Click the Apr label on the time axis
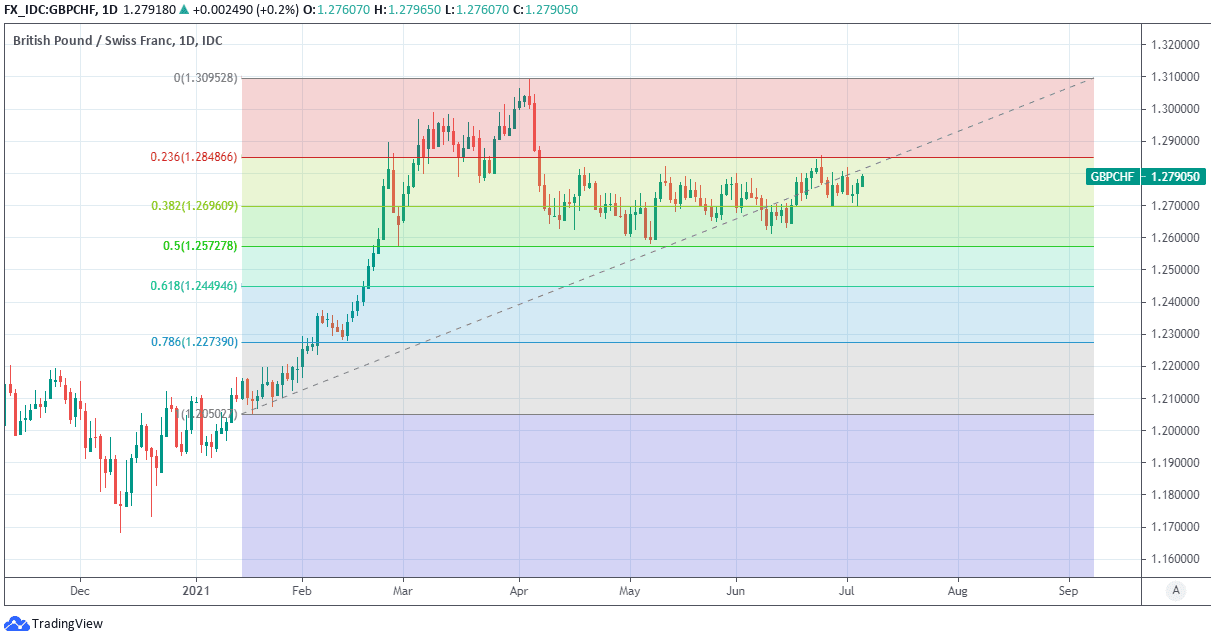This screenshot has width=1211, height=632. point(518,591)
